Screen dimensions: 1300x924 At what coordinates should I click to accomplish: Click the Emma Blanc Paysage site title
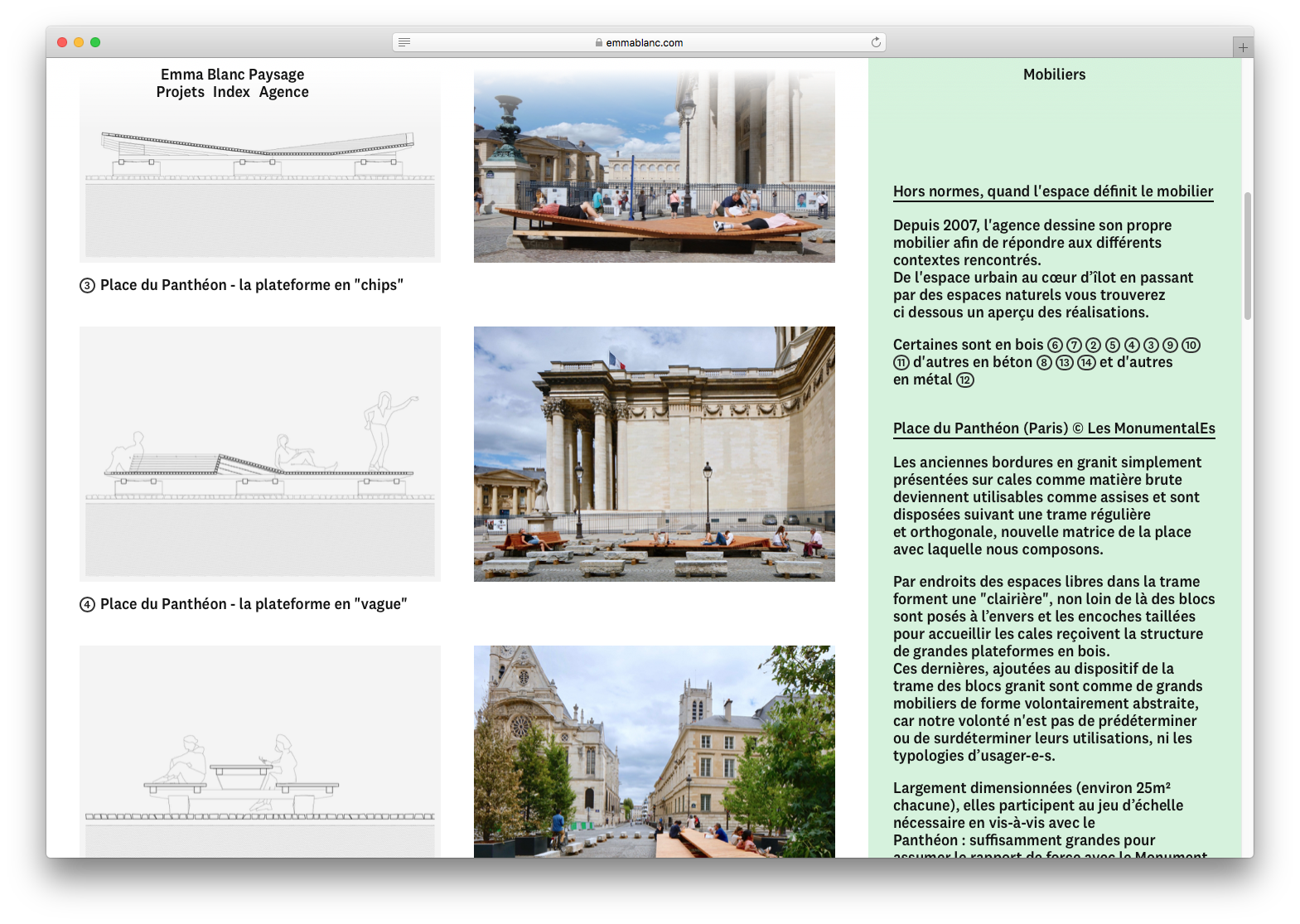click(x=232, y=75)
